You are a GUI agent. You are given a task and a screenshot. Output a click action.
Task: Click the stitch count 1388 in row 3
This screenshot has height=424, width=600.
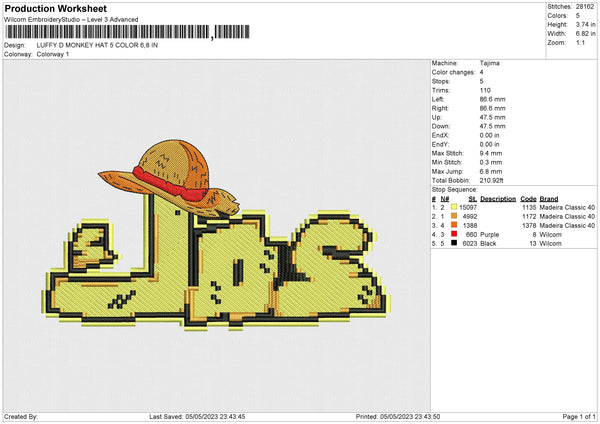tap(470, 225)
